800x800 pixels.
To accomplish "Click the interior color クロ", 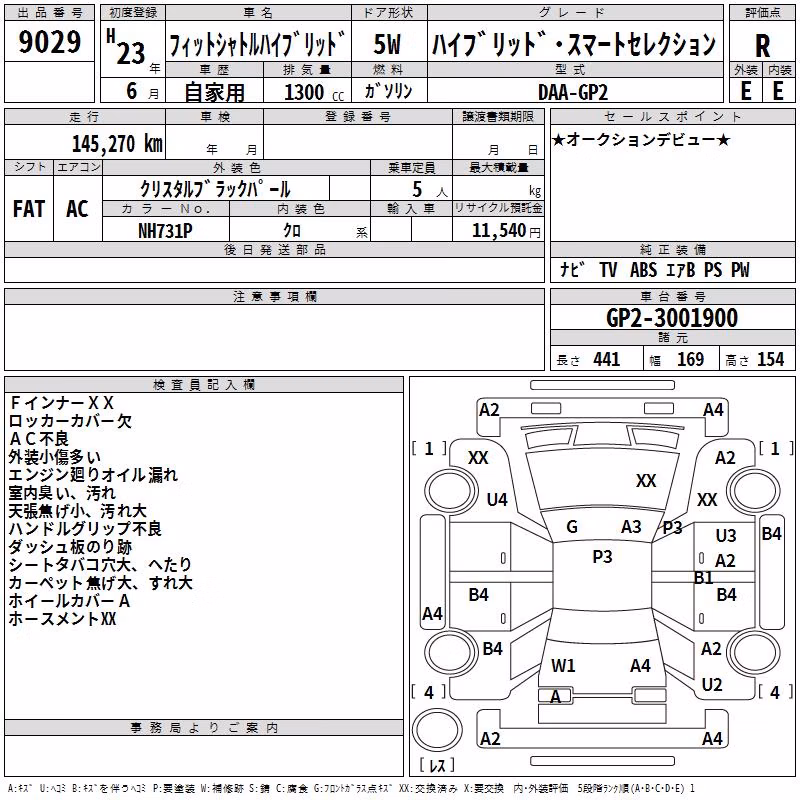I will click(292, 231).
